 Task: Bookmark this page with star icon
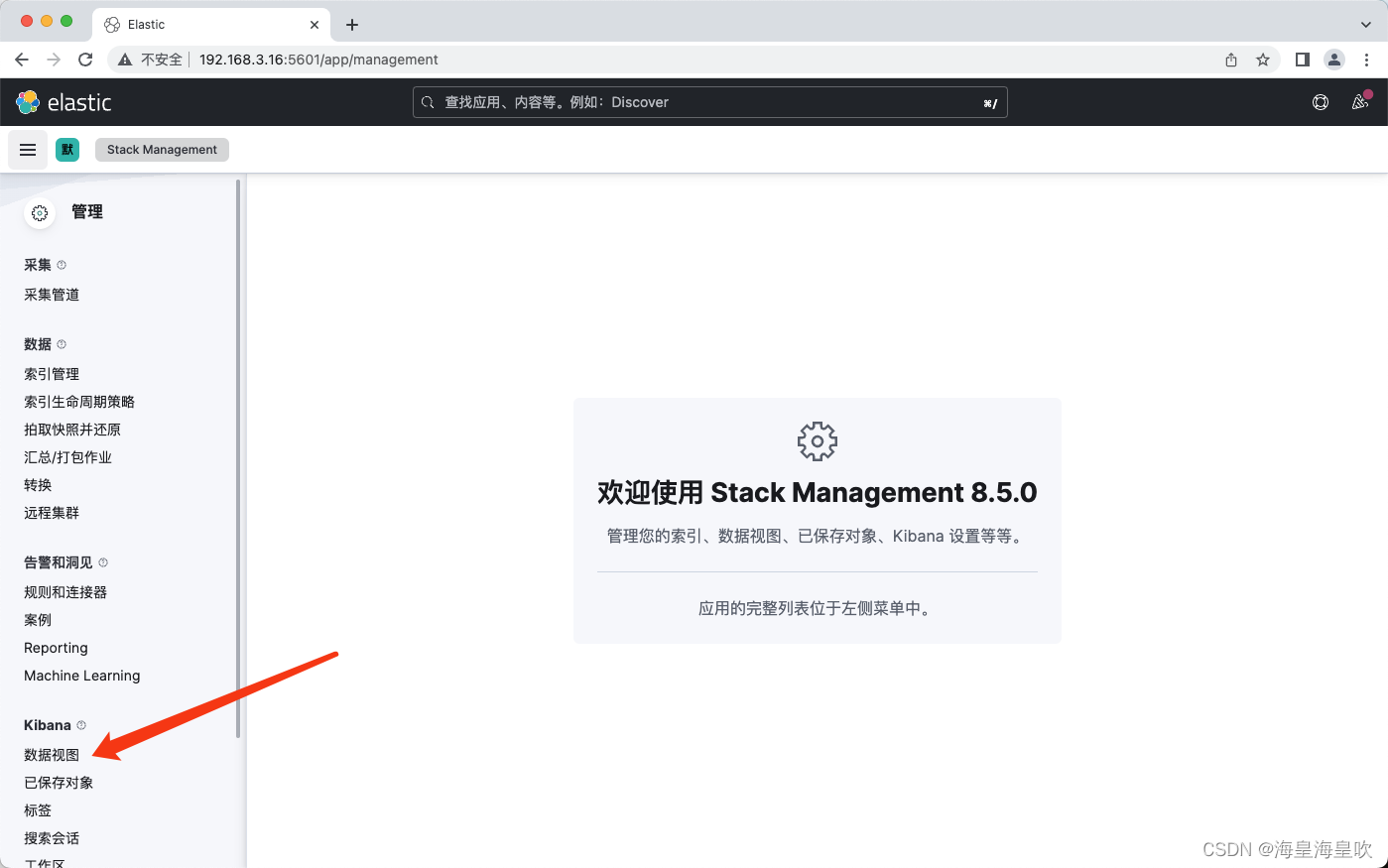coord(1263,60)
